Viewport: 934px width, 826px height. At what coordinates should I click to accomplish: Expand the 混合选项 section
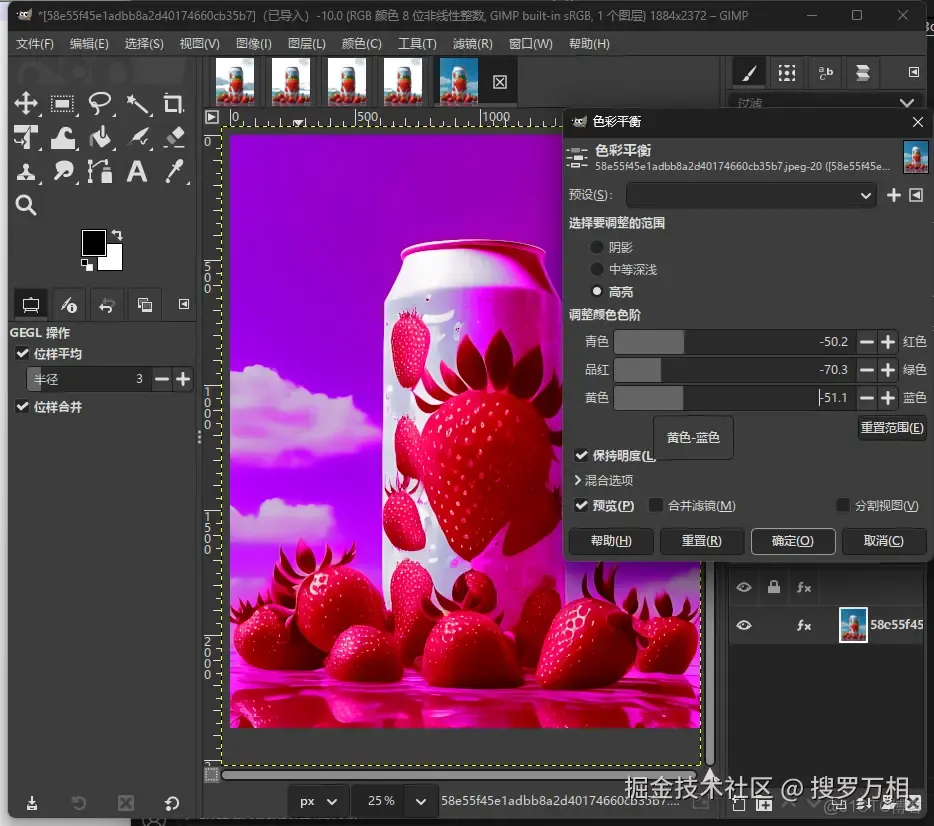pyautogui.click(x=578, y=481)
